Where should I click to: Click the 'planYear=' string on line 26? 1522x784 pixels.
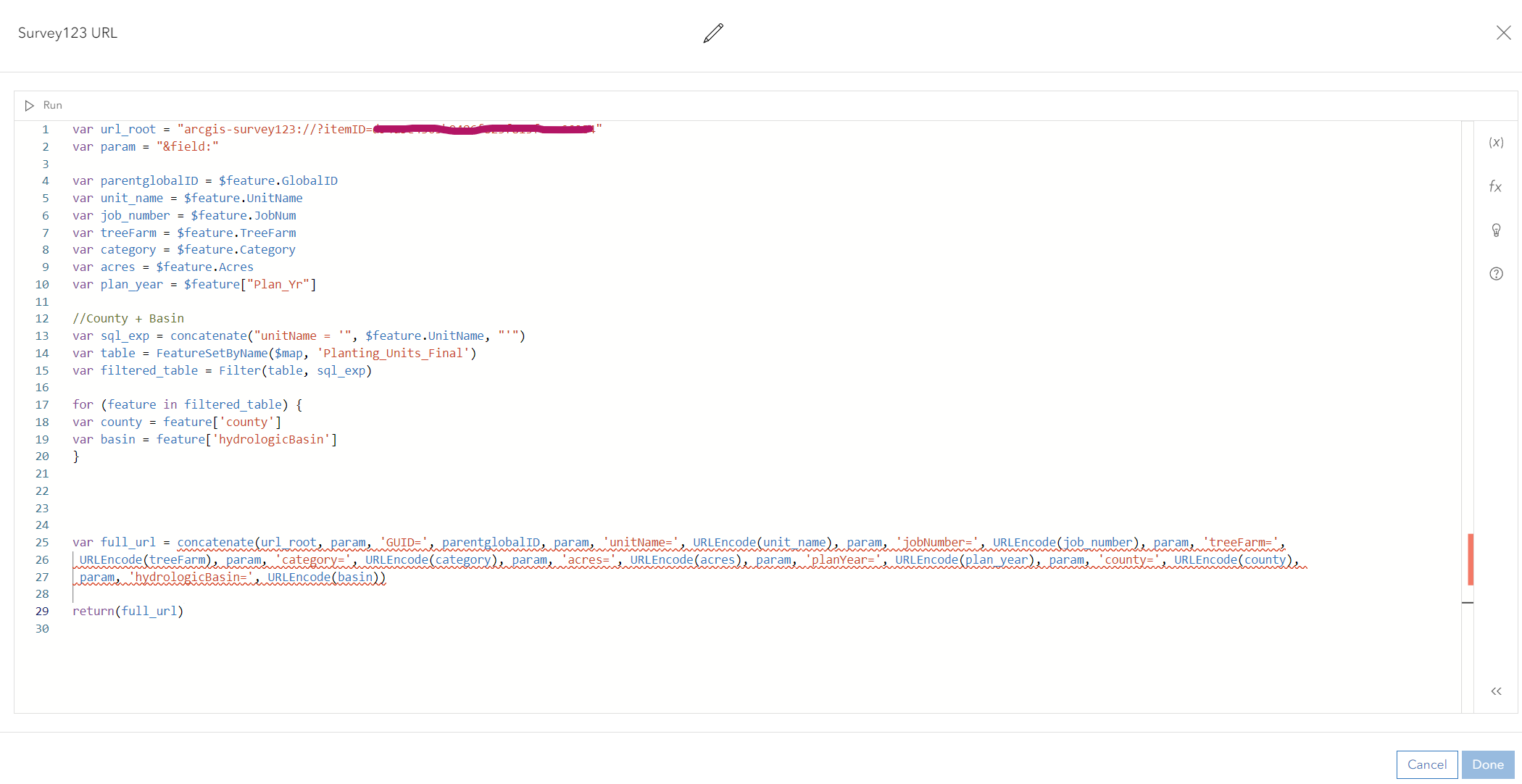[843, 559]
